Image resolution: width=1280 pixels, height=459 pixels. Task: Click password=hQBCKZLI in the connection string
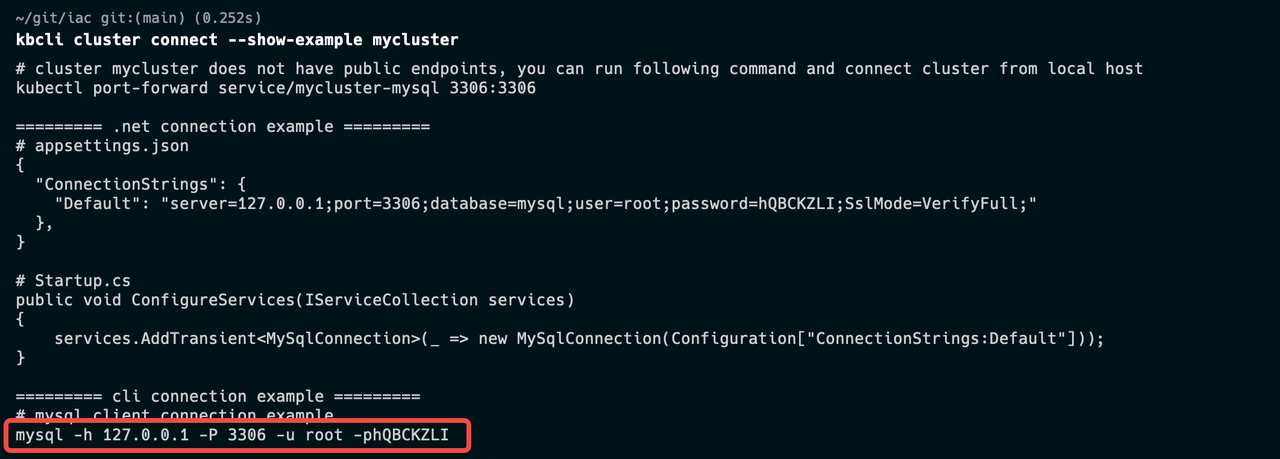(754, 204)
